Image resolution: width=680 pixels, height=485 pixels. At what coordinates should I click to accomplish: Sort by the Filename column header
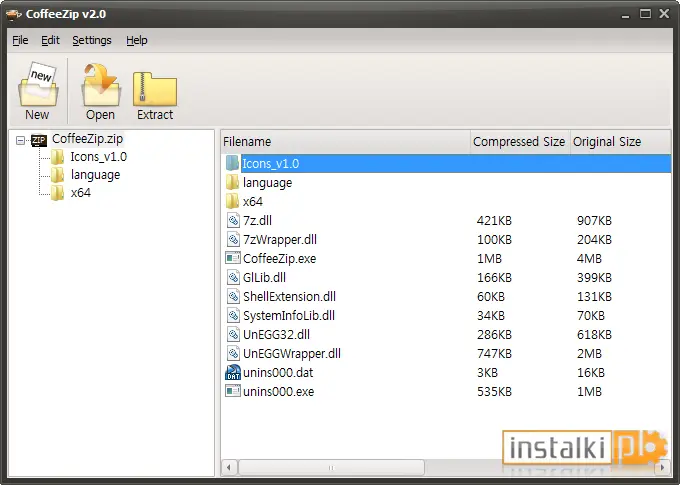tap(346, 142)
